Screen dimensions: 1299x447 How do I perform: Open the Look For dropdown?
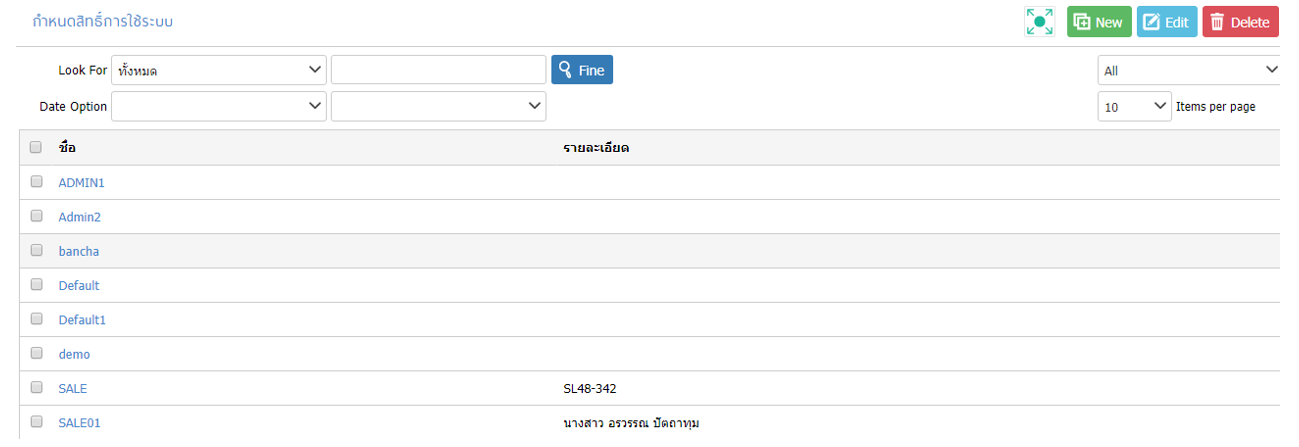[219, 70]
